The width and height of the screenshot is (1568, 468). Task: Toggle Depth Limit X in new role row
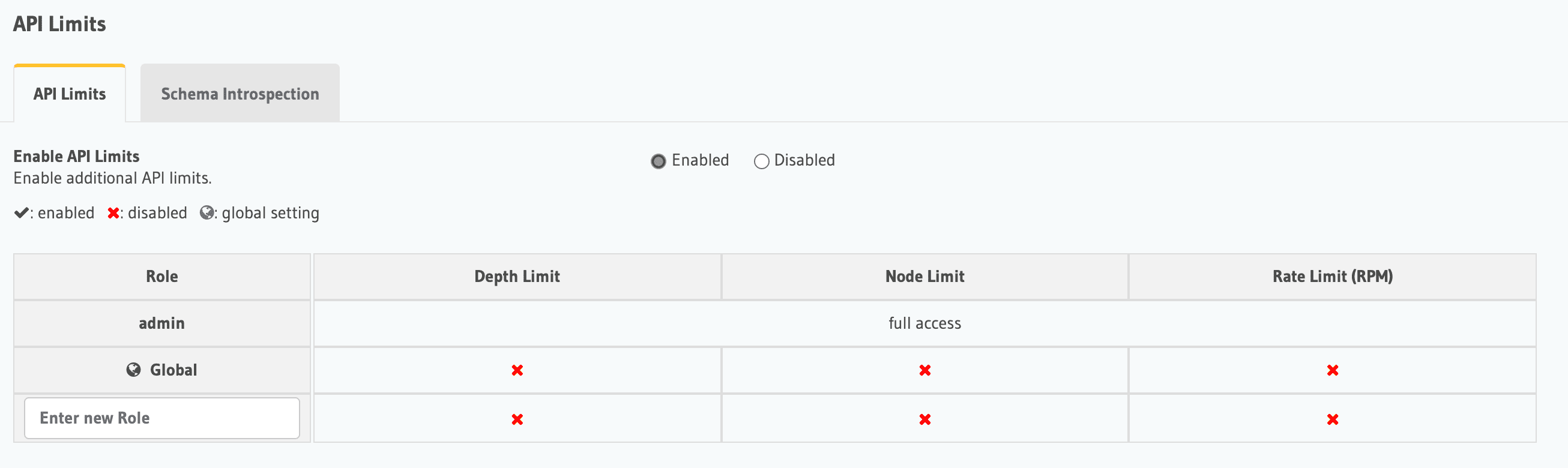point(517,419)
